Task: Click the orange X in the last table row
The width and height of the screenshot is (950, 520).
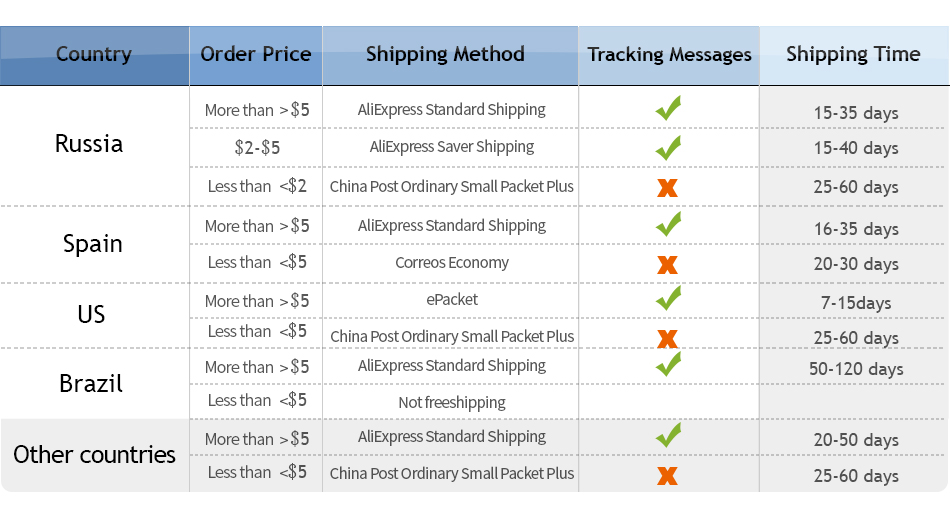Action: point(667,476)
